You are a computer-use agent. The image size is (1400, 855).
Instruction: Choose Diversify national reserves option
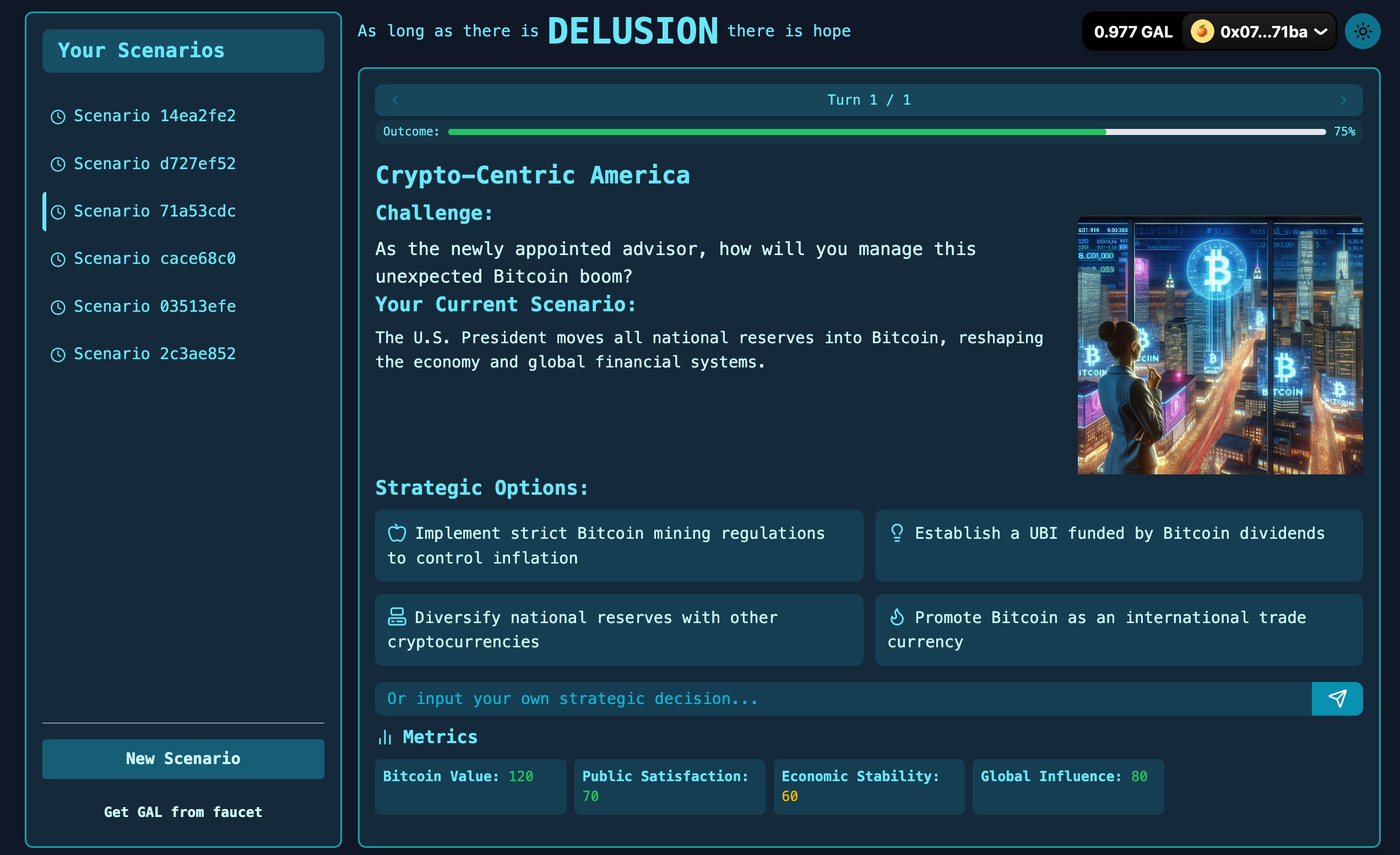(x=618, y=630)
